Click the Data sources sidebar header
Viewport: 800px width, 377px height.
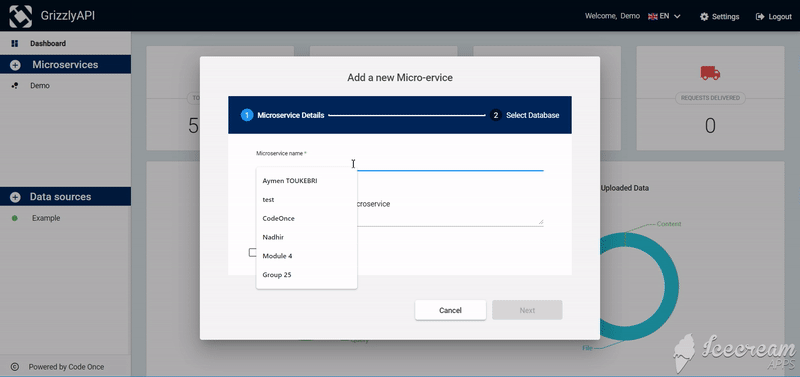point(65,197)
